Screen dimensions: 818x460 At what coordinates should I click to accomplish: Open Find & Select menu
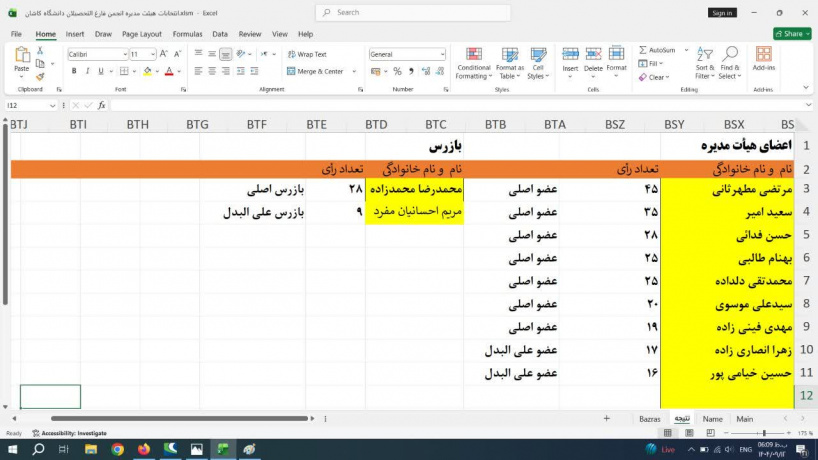730,64
